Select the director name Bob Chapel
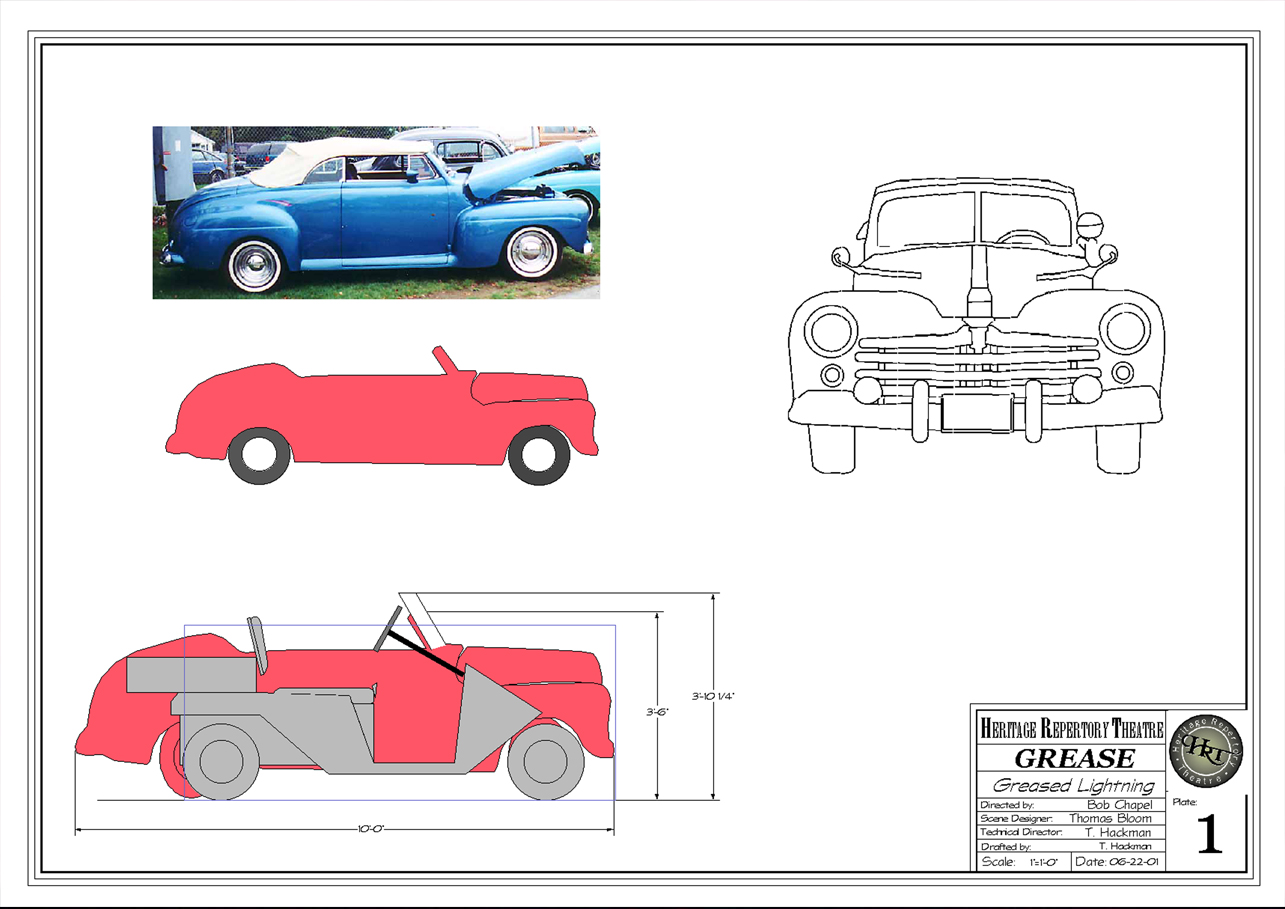1285x909 pixels. click(1118, 805)
